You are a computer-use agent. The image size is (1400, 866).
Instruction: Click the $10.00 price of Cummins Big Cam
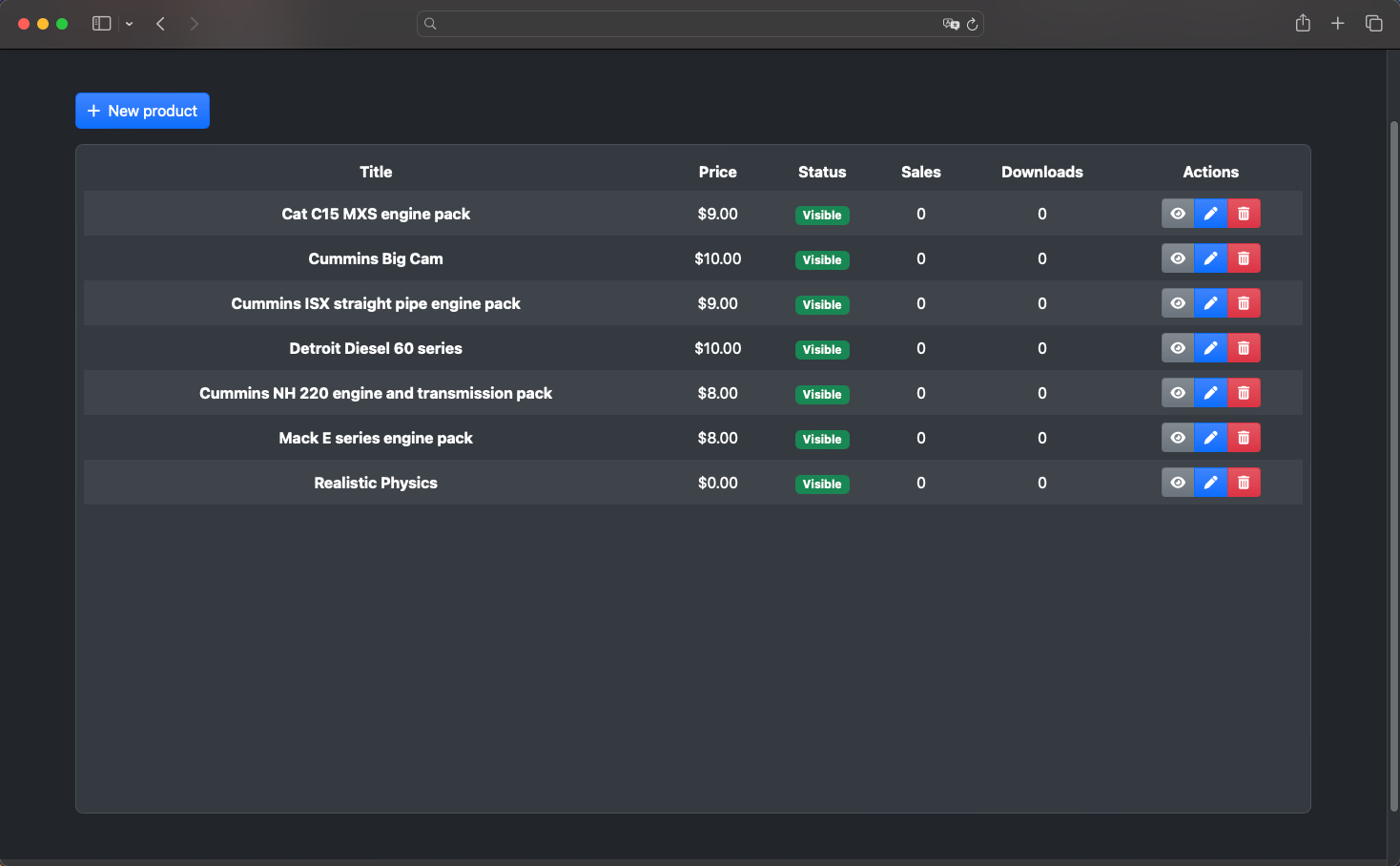[x=717, y=258]
